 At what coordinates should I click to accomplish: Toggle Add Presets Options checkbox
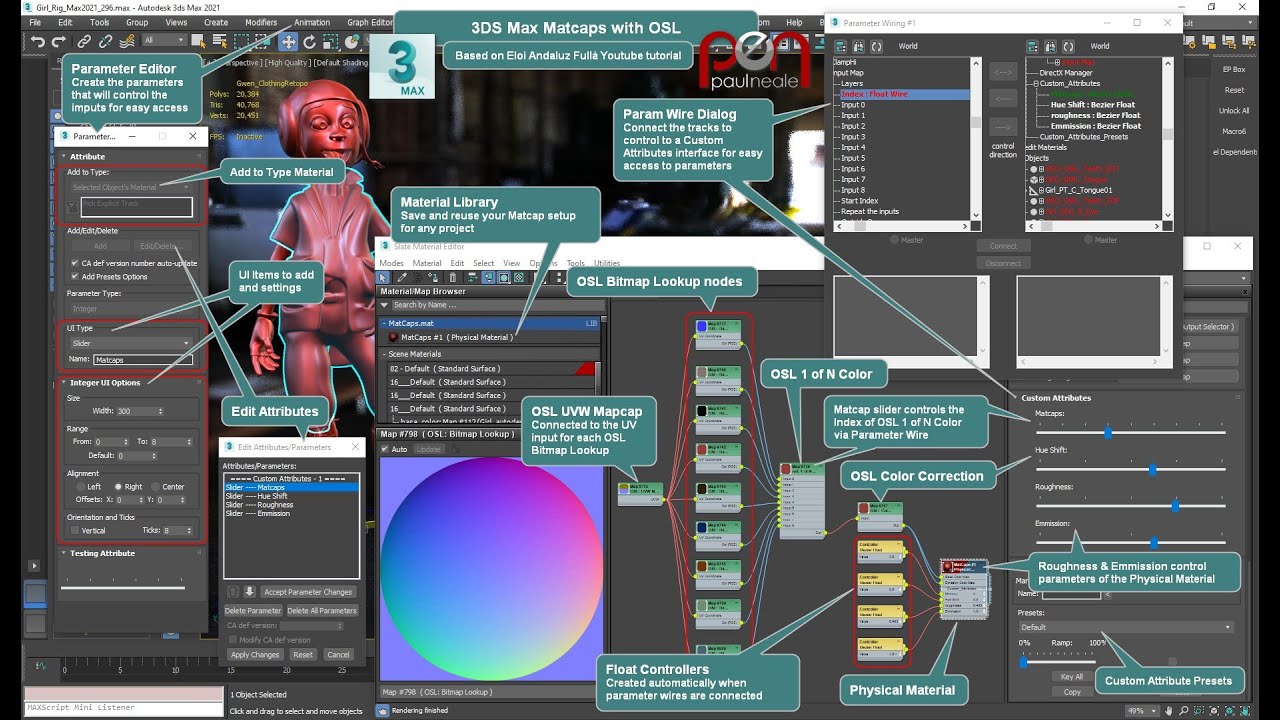(x=75, y=277)
